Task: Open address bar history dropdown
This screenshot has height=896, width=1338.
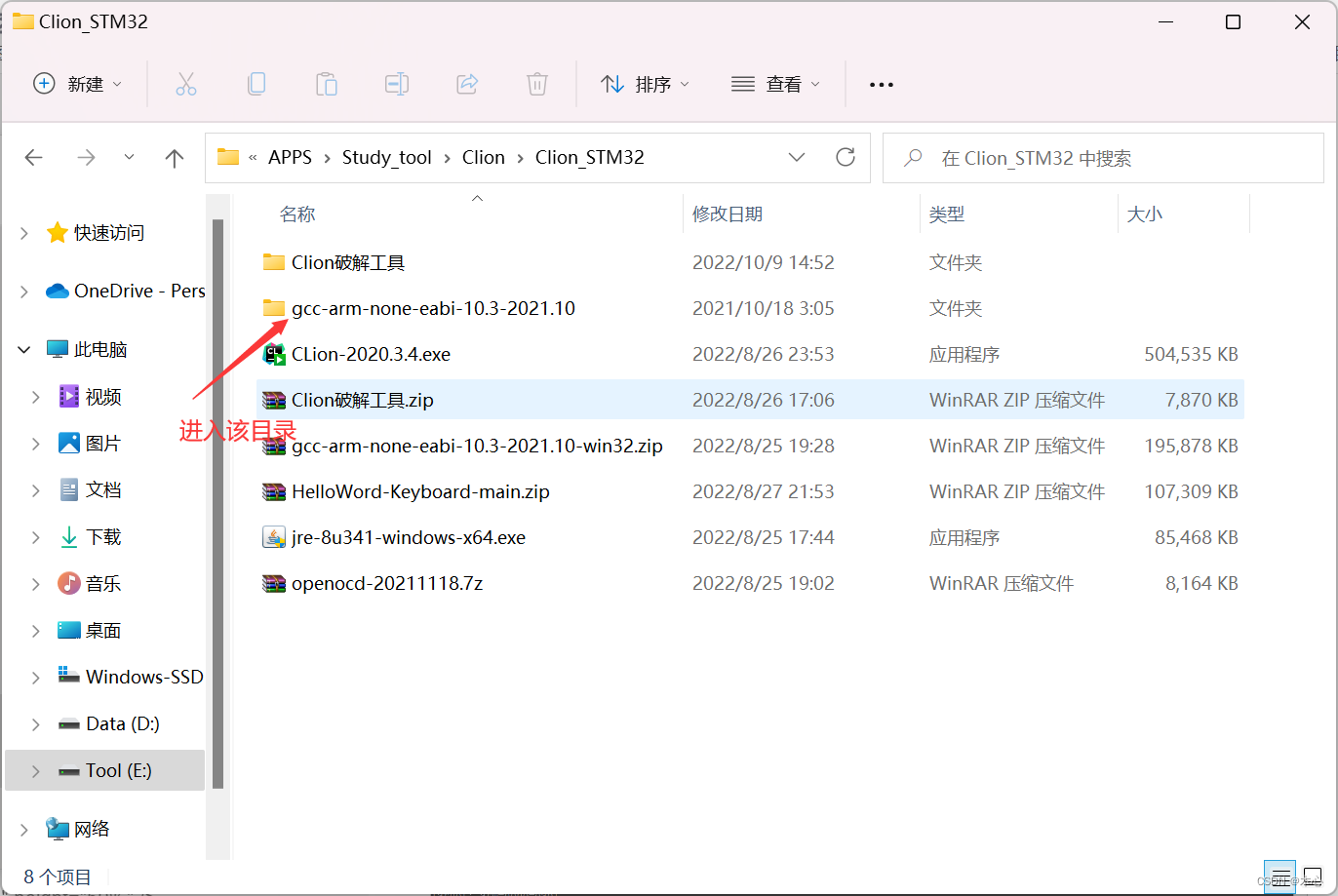Action: click(x=797, y=157)
